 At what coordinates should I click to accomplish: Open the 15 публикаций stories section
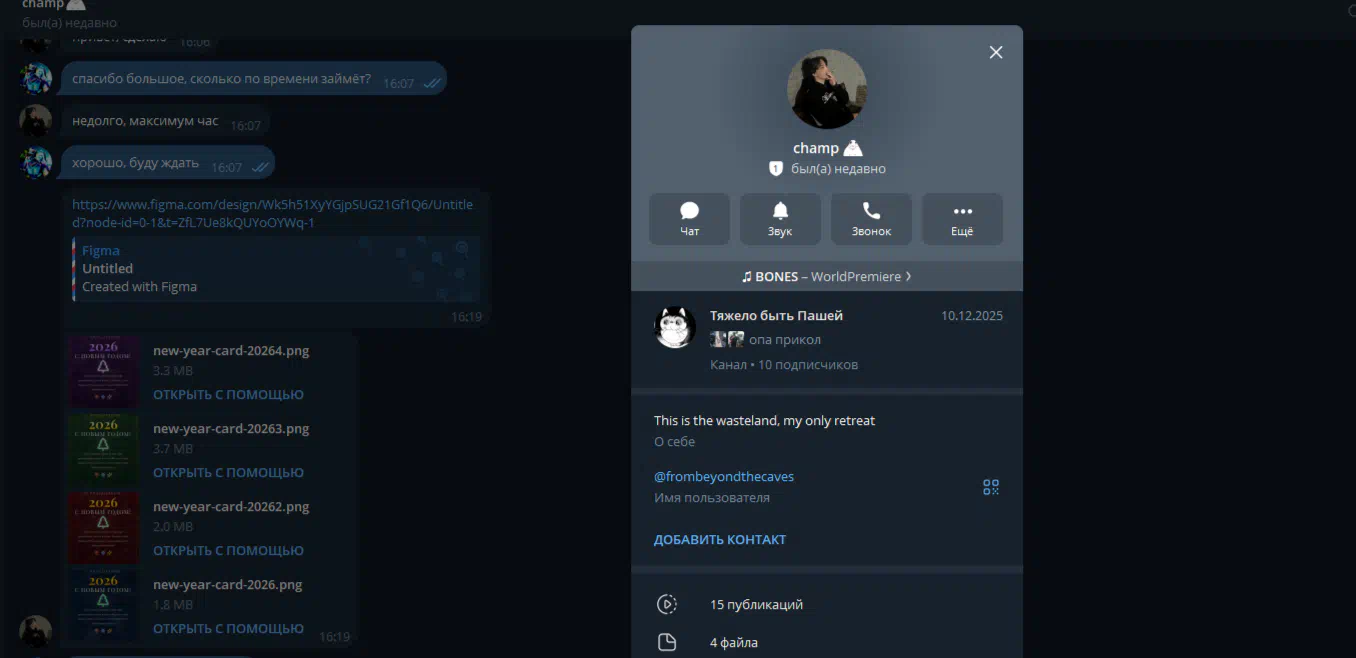pos(756,604)
